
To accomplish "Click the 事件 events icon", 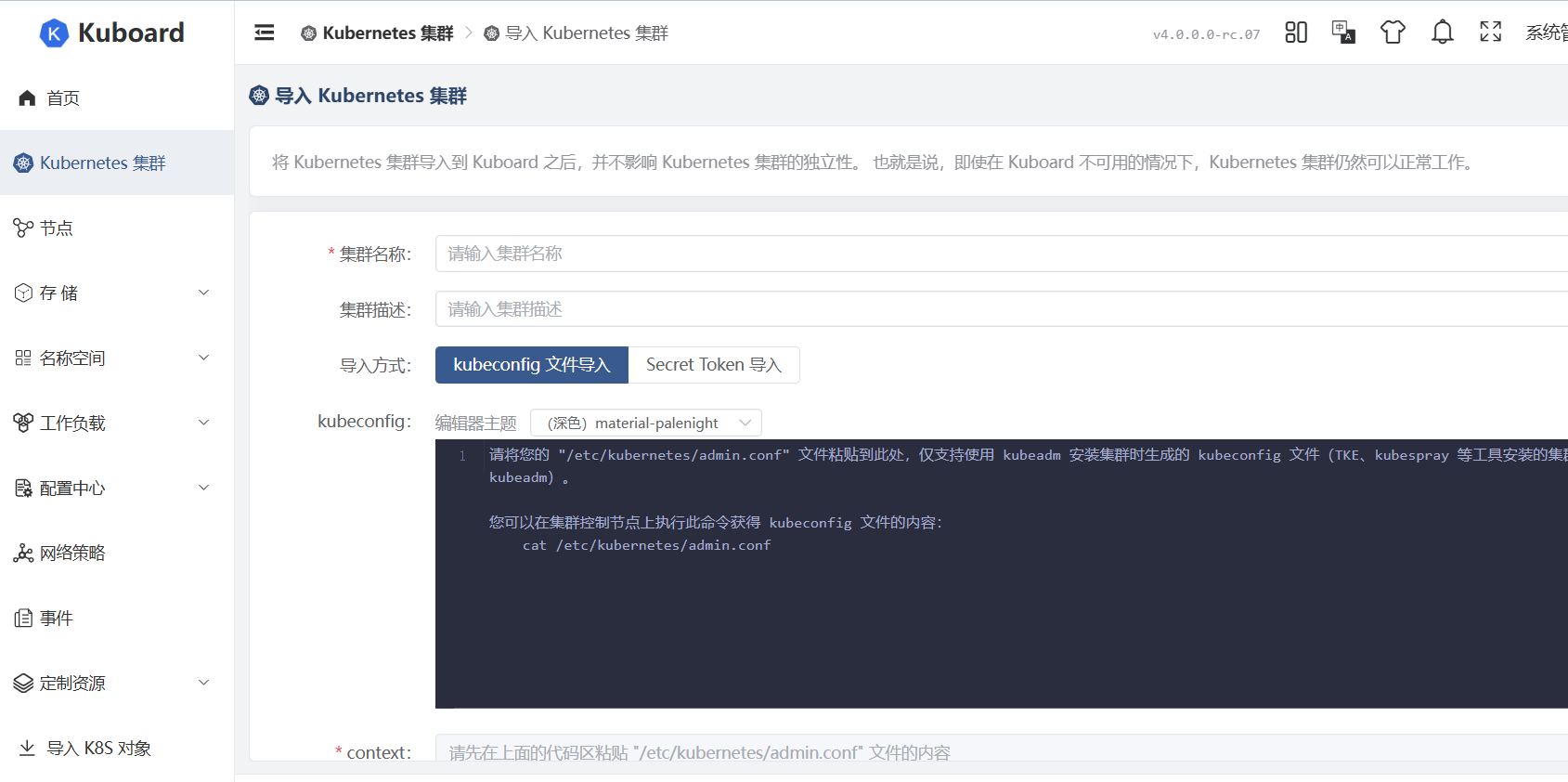I will (x=23, y=618).
